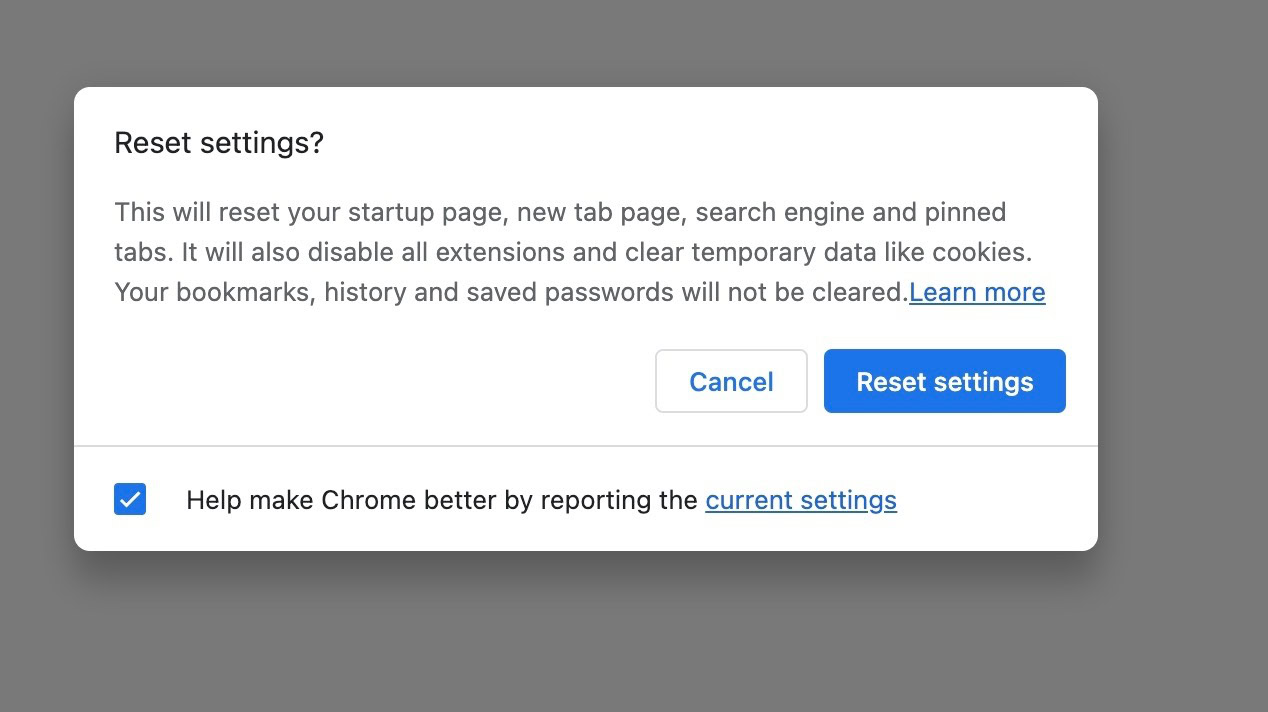Click the reset description paragraph text
Viewport: 1268px width, 712px height.
point(560,252)
